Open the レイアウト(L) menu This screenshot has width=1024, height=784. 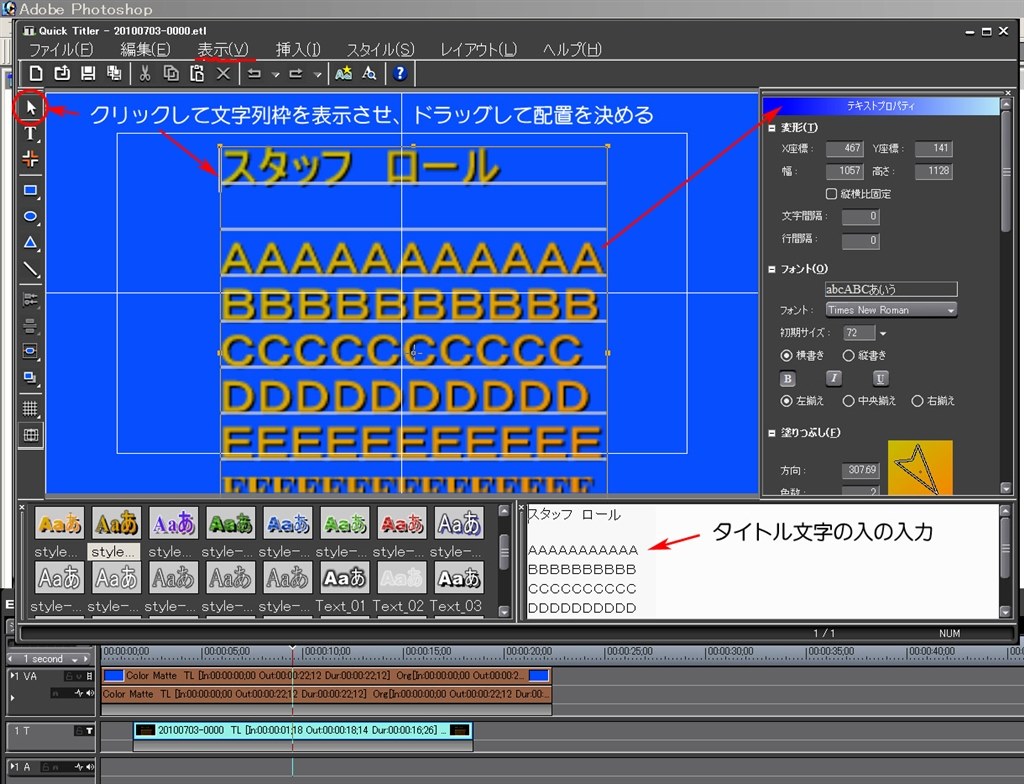click(479, 49)
